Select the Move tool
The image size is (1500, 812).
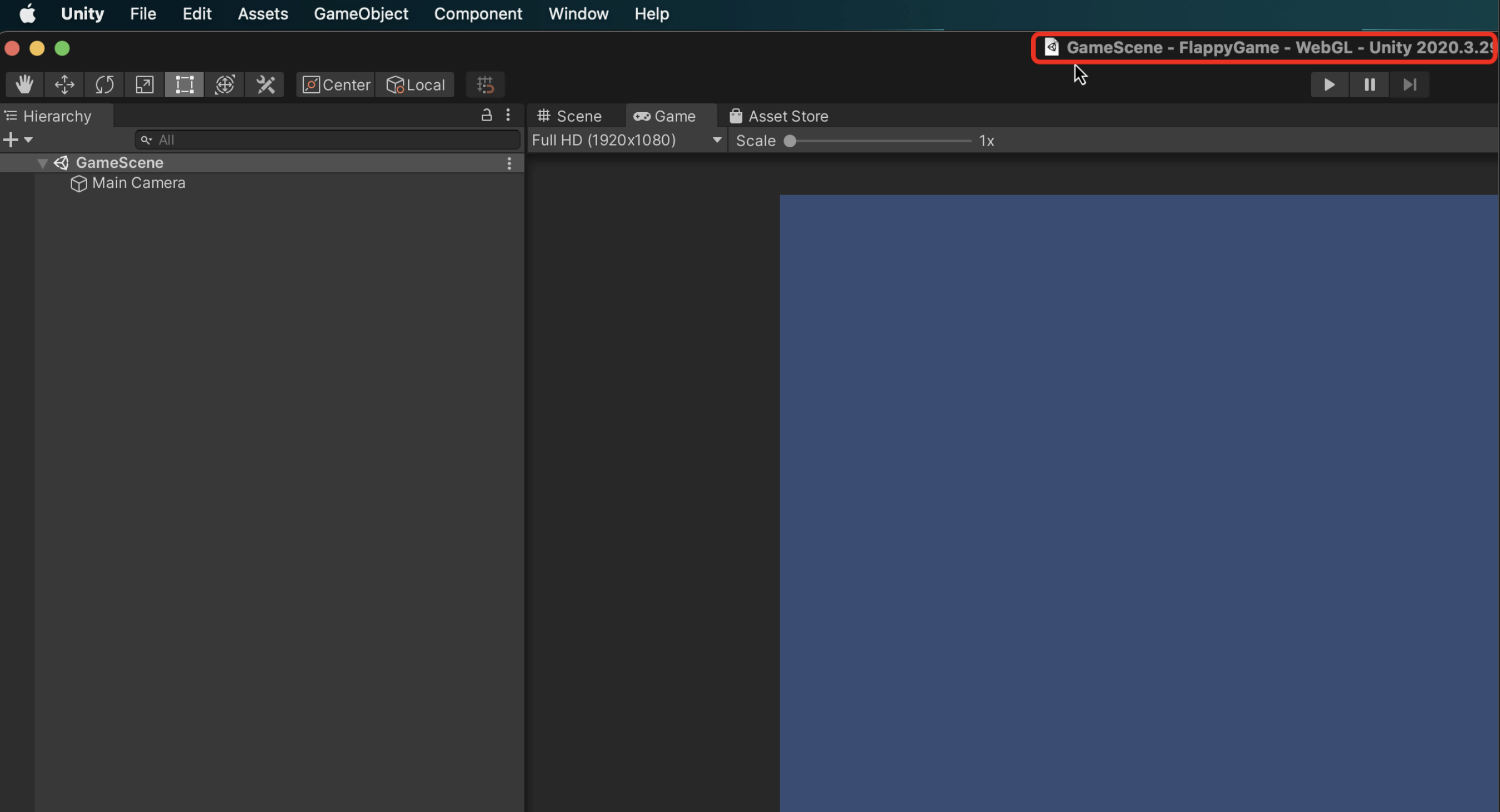click(64, 85)
